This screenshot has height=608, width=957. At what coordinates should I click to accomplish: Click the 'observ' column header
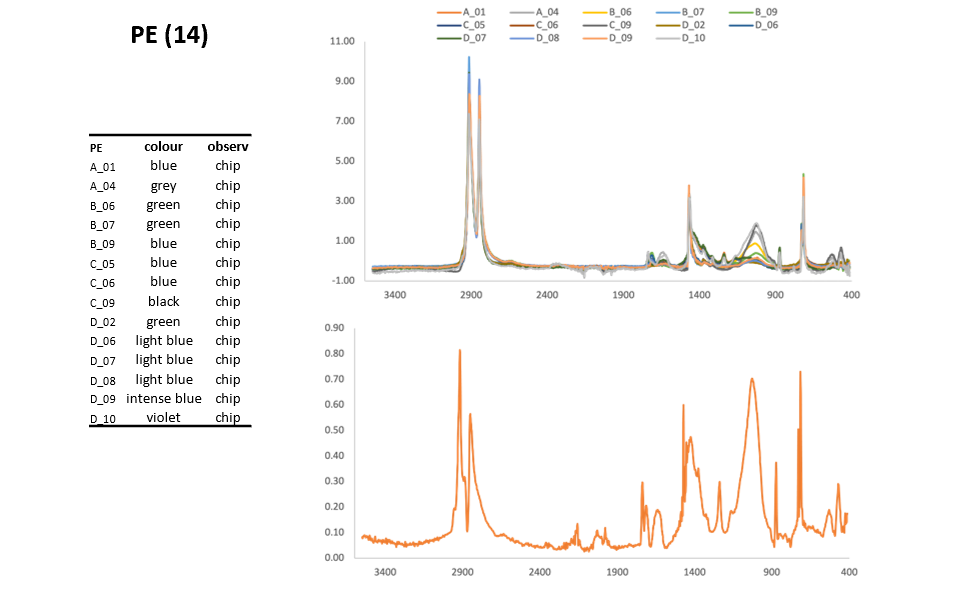point(228,147)
